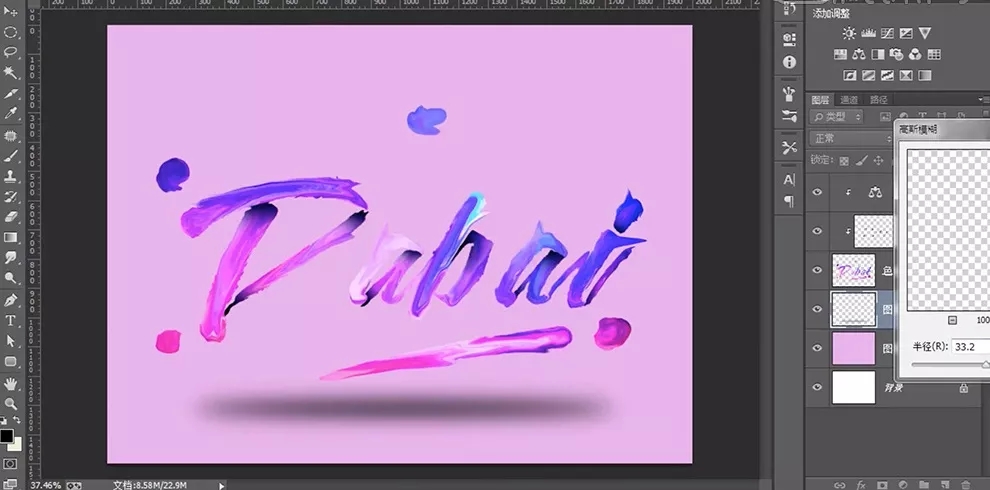Open the layer filter 类型 dropdown
The image size is (990, 490).
point(837,117)
